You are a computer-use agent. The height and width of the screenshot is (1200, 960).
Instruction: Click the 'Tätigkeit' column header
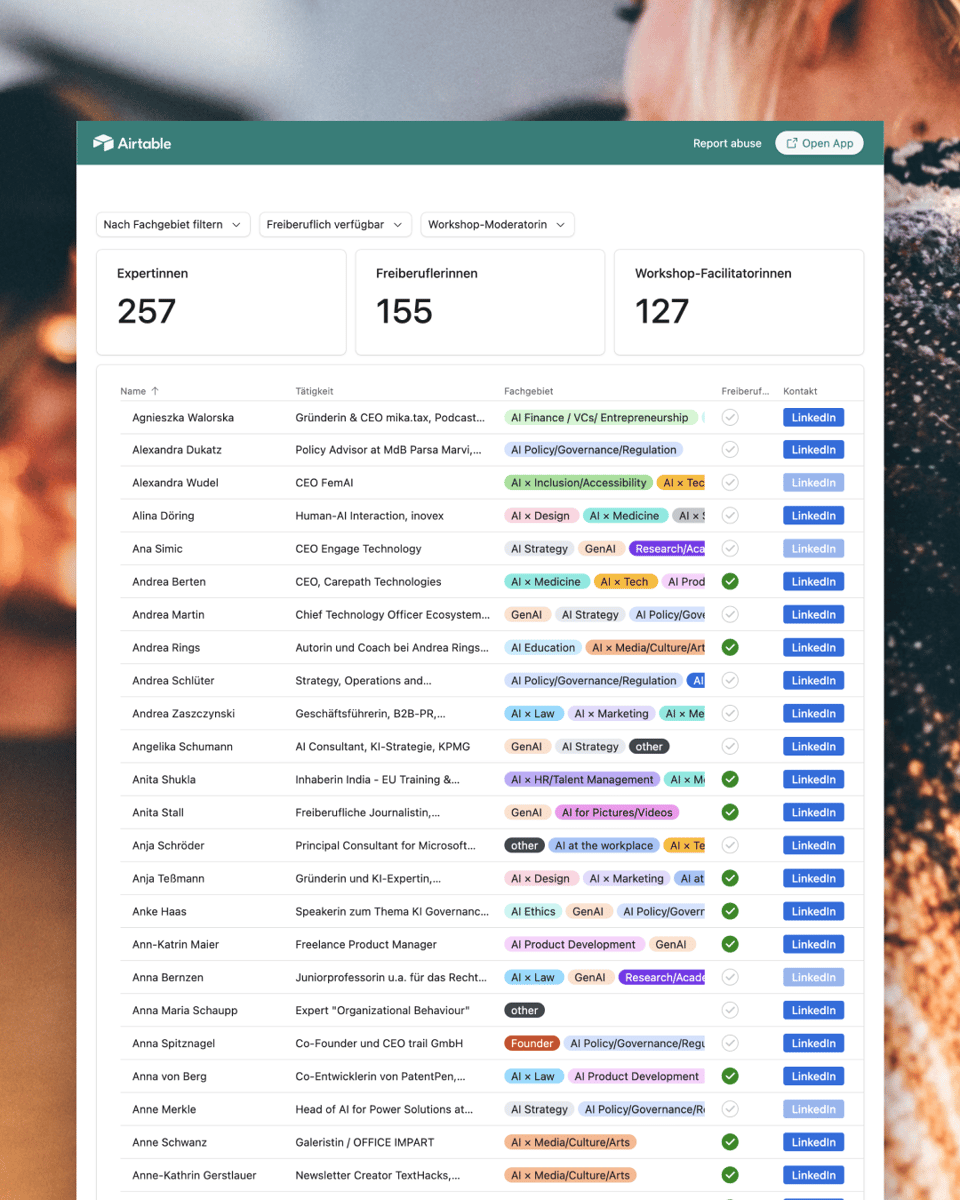coord(314,391)
